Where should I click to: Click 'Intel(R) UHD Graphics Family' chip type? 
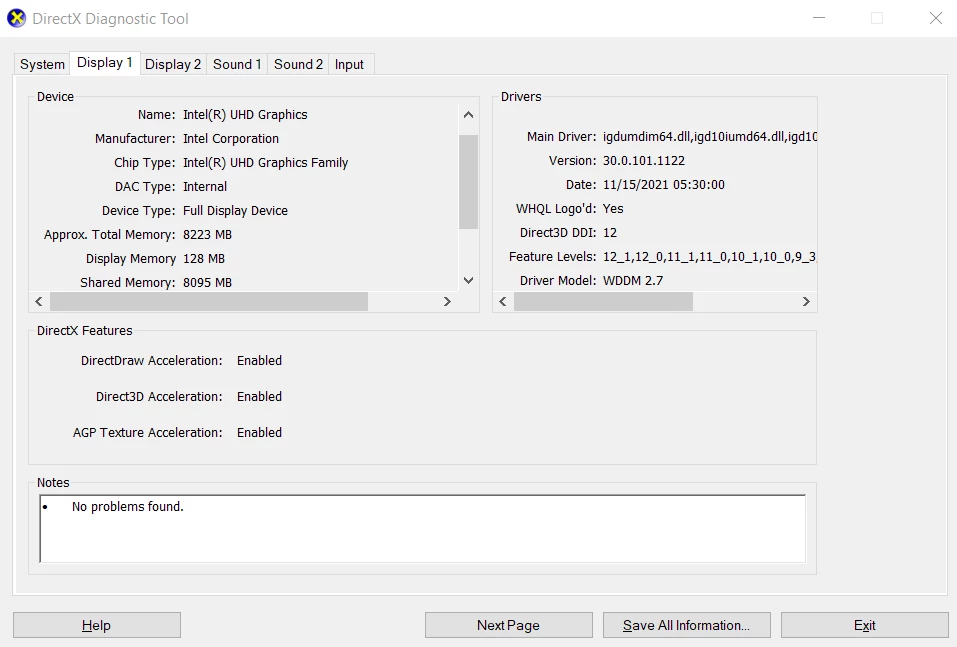(265, 162)
